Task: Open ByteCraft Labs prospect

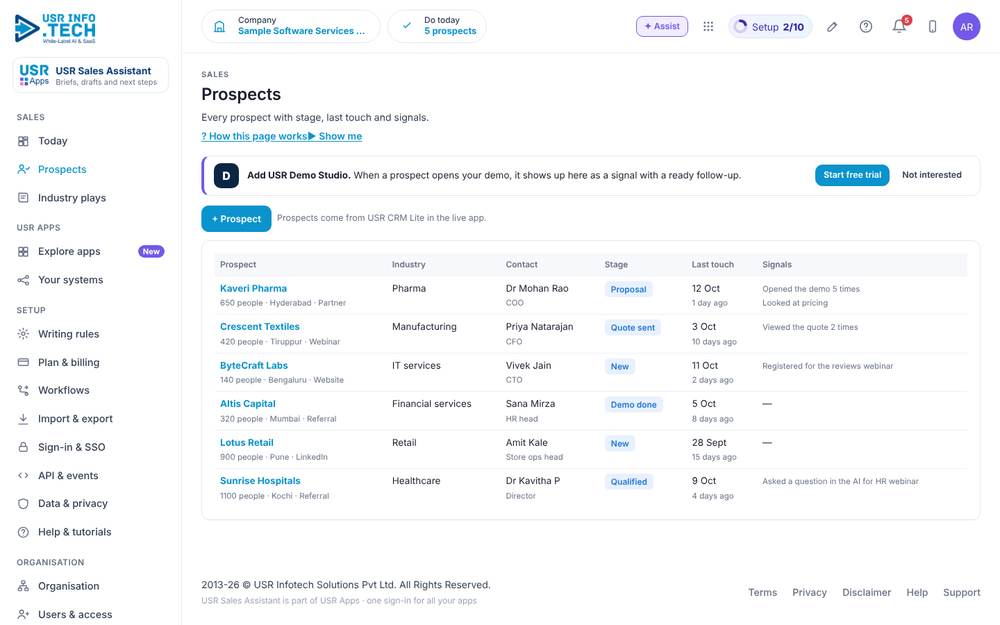Action: click(x=254, y=365)
